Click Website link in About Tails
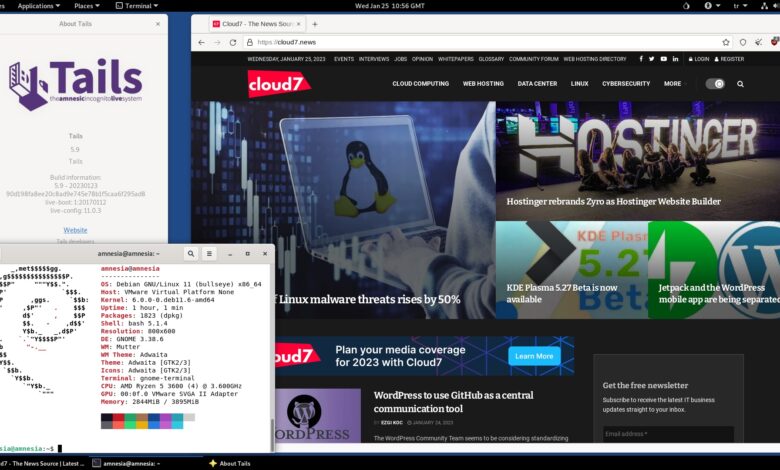 pos(75,230)
